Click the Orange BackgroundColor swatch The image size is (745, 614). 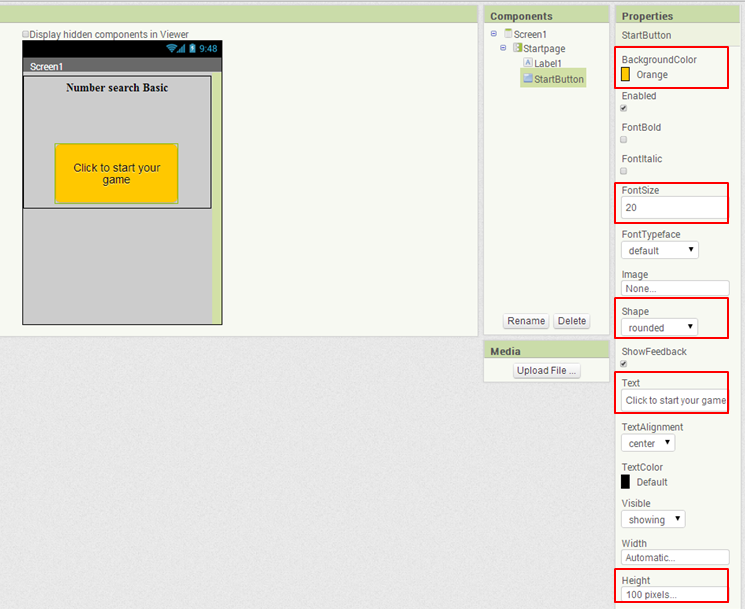click(625, 74)
